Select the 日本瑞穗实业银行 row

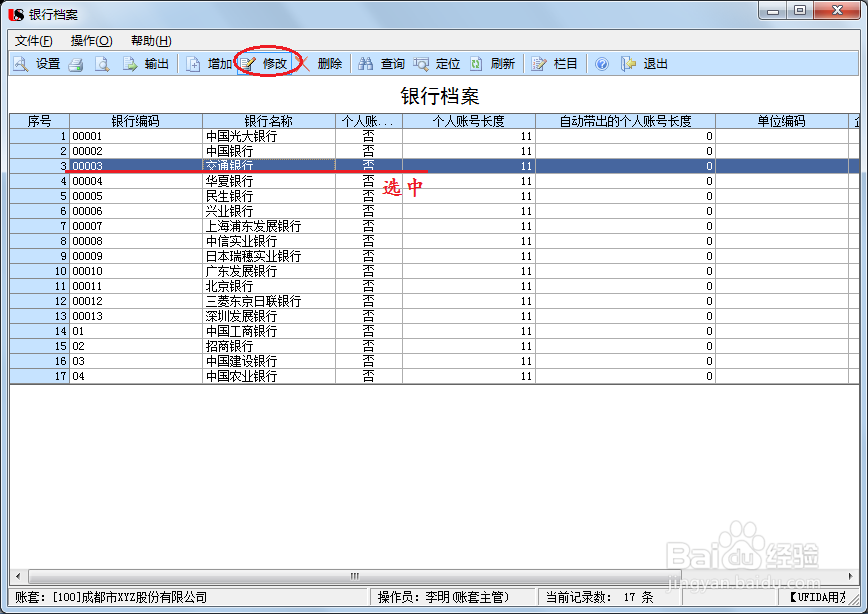pos(435,256)
